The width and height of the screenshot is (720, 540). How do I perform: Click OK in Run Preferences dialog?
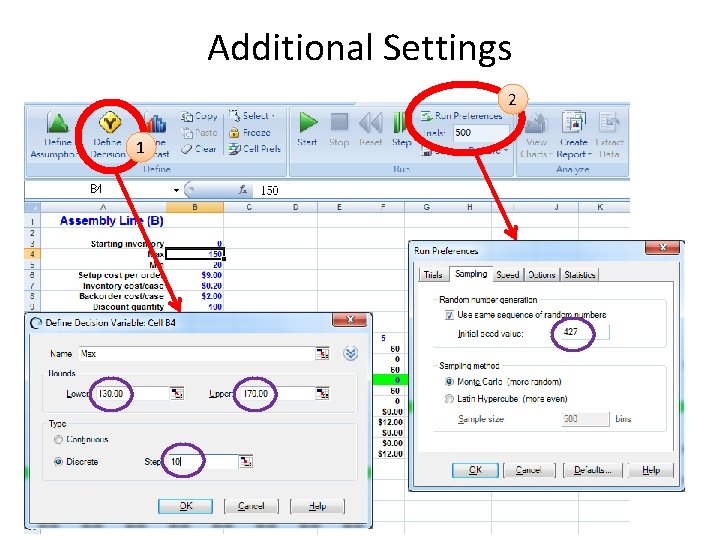tap(475, 470)
